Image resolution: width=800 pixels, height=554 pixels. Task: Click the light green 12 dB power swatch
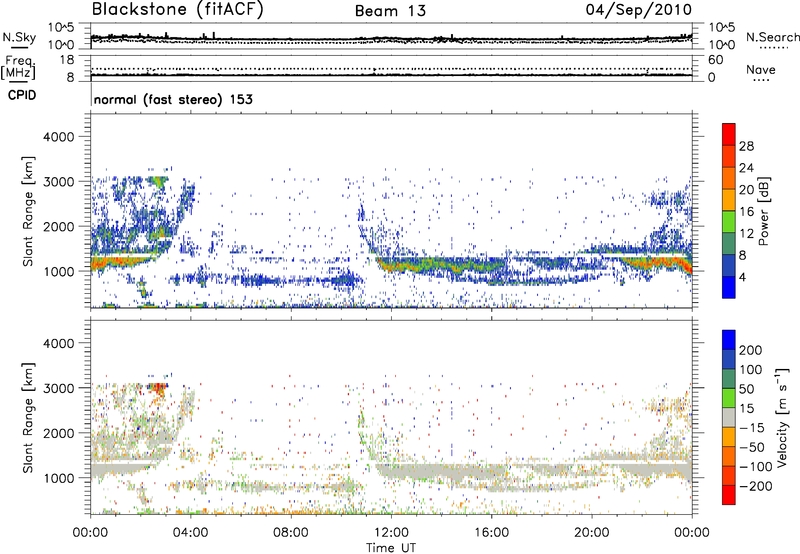pyautogui.click(x=729, y=222)
